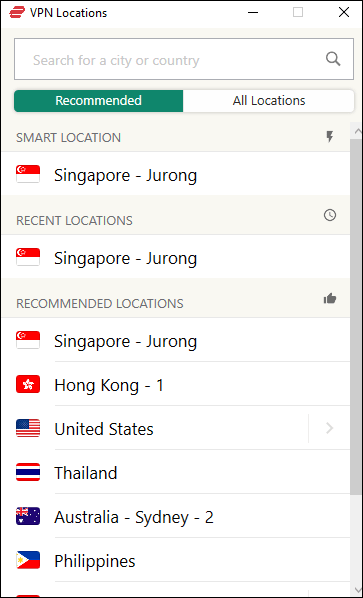Select the Recommended tab
The height and width of the screenshot is (598, 363).
tap(98, 101)
